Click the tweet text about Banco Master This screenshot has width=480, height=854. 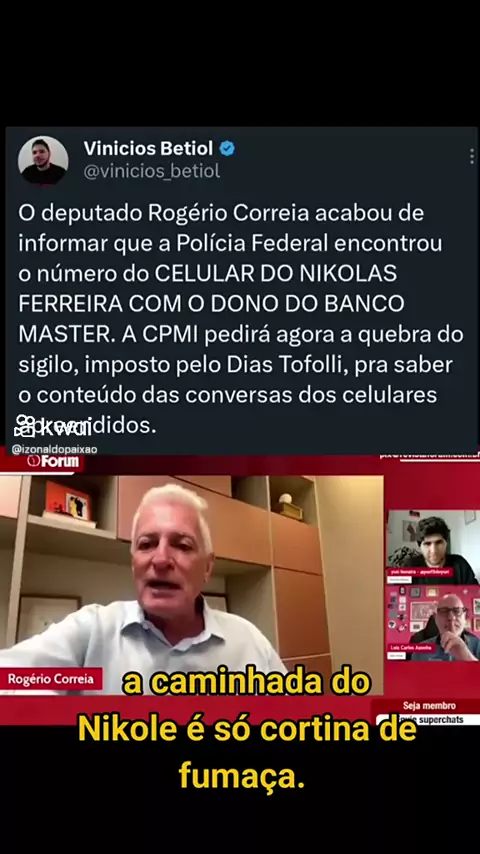point(241,319)
